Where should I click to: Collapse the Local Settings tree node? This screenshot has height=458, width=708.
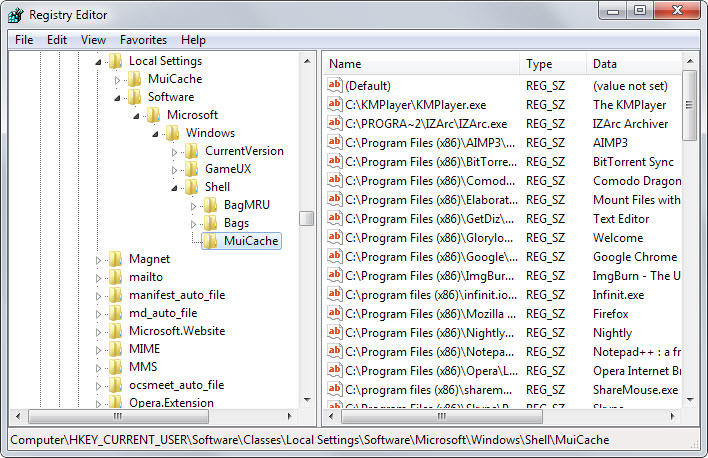coord(98,62)
